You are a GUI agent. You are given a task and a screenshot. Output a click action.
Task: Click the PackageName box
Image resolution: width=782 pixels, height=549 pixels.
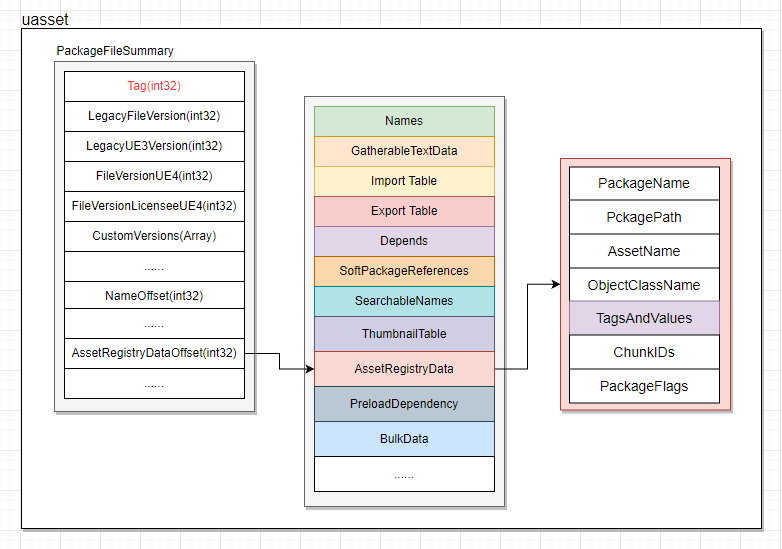click(x=644, y=184)
